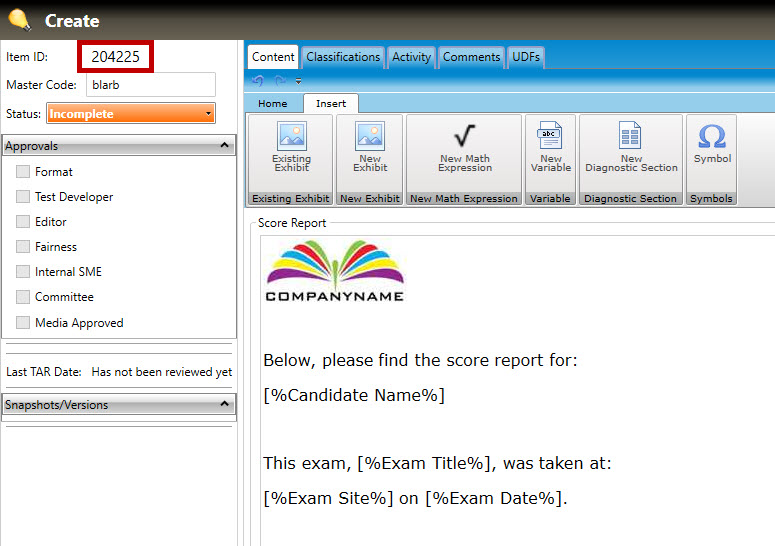Click the lightbulb Create icon
The width and height of the screenshot is (775, 546).
(19, 19)
